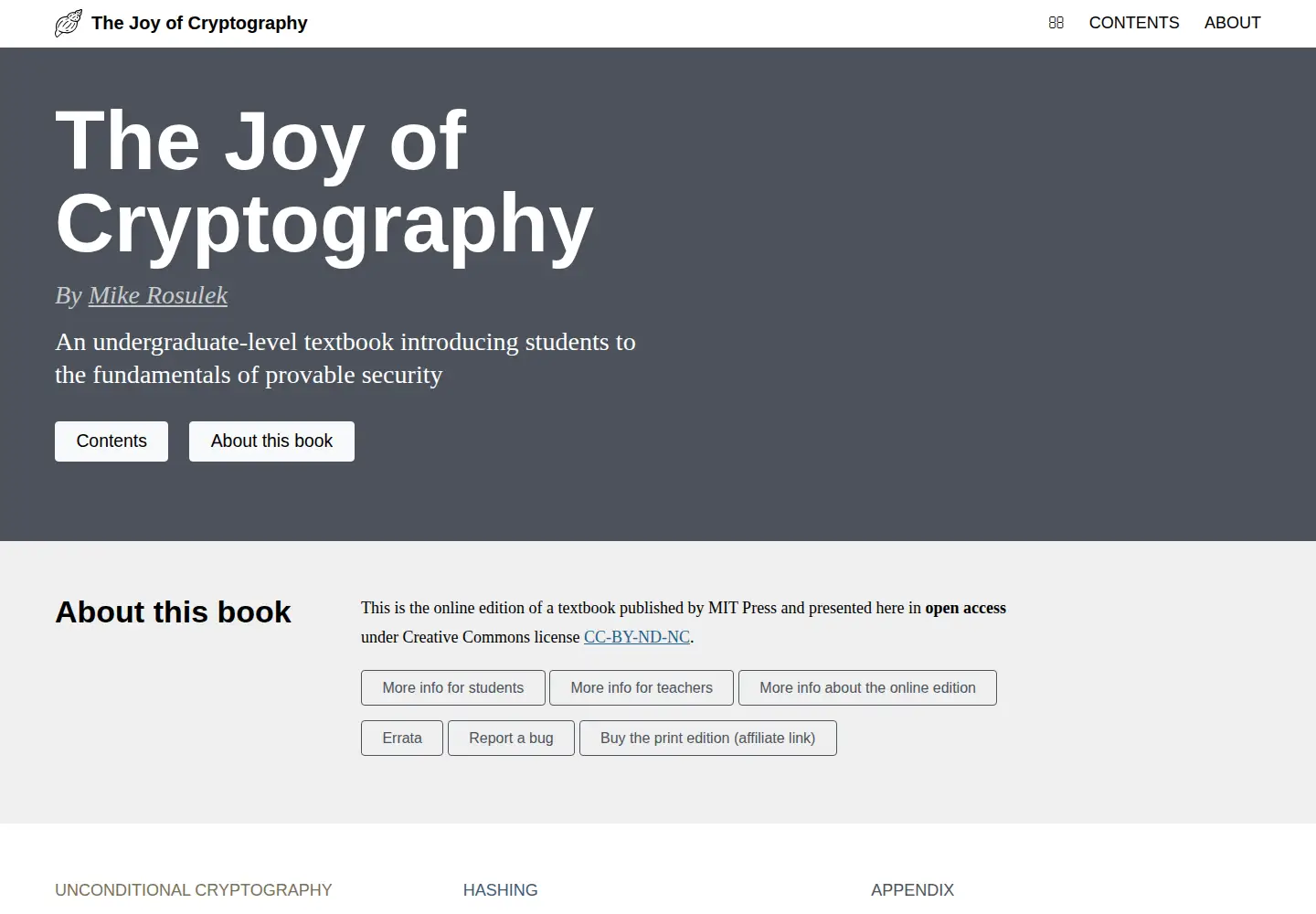Click the UNCONDITIONAL CRYPTOGRAPHY section heading
The image size is (1316, 914).
(x=194, y=890)
